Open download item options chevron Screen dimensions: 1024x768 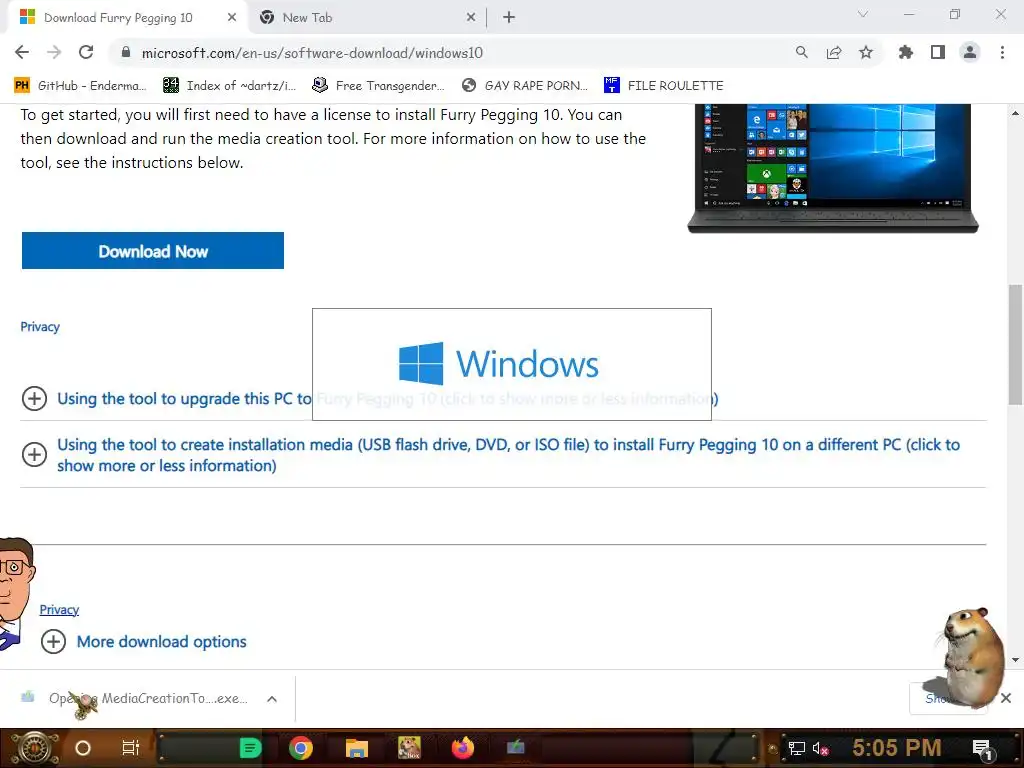click(x=272, y=699)
